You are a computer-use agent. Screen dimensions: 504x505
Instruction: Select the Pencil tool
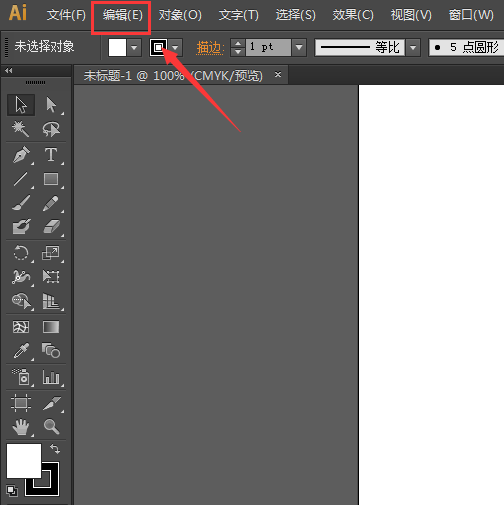[x=51, y=203]
